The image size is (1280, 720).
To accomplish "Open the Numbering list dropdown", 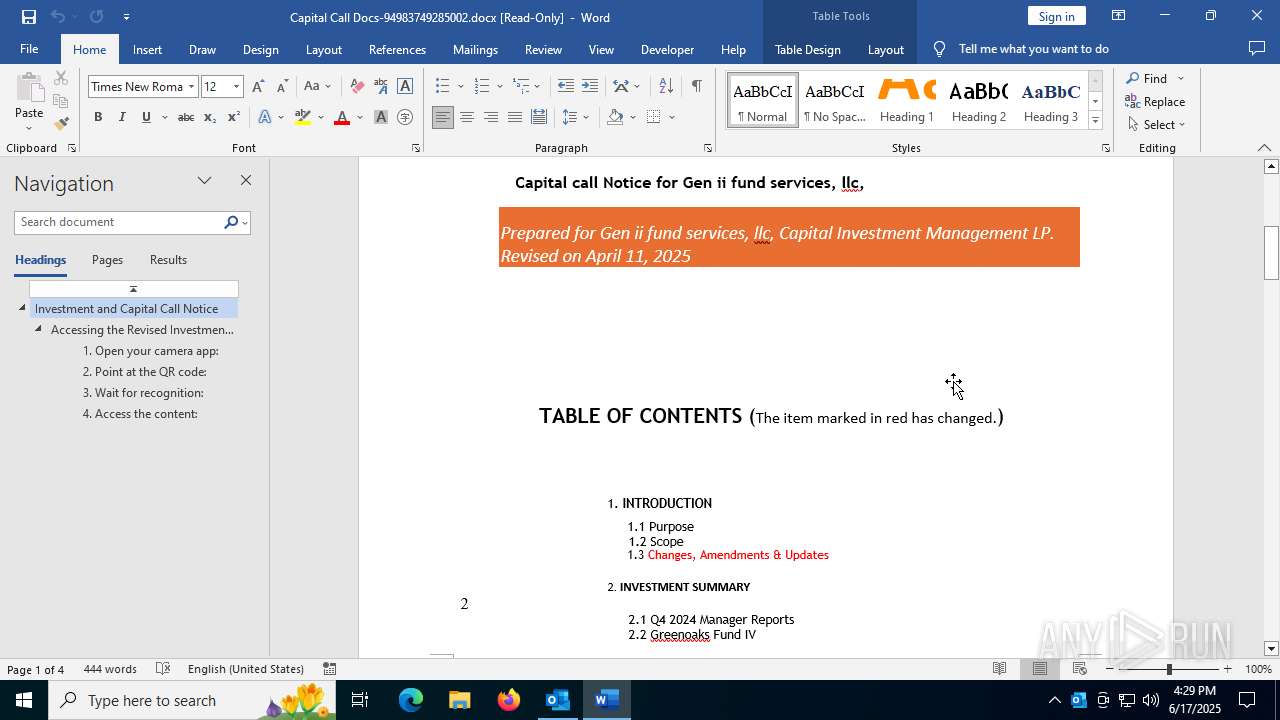I will 500,86.
